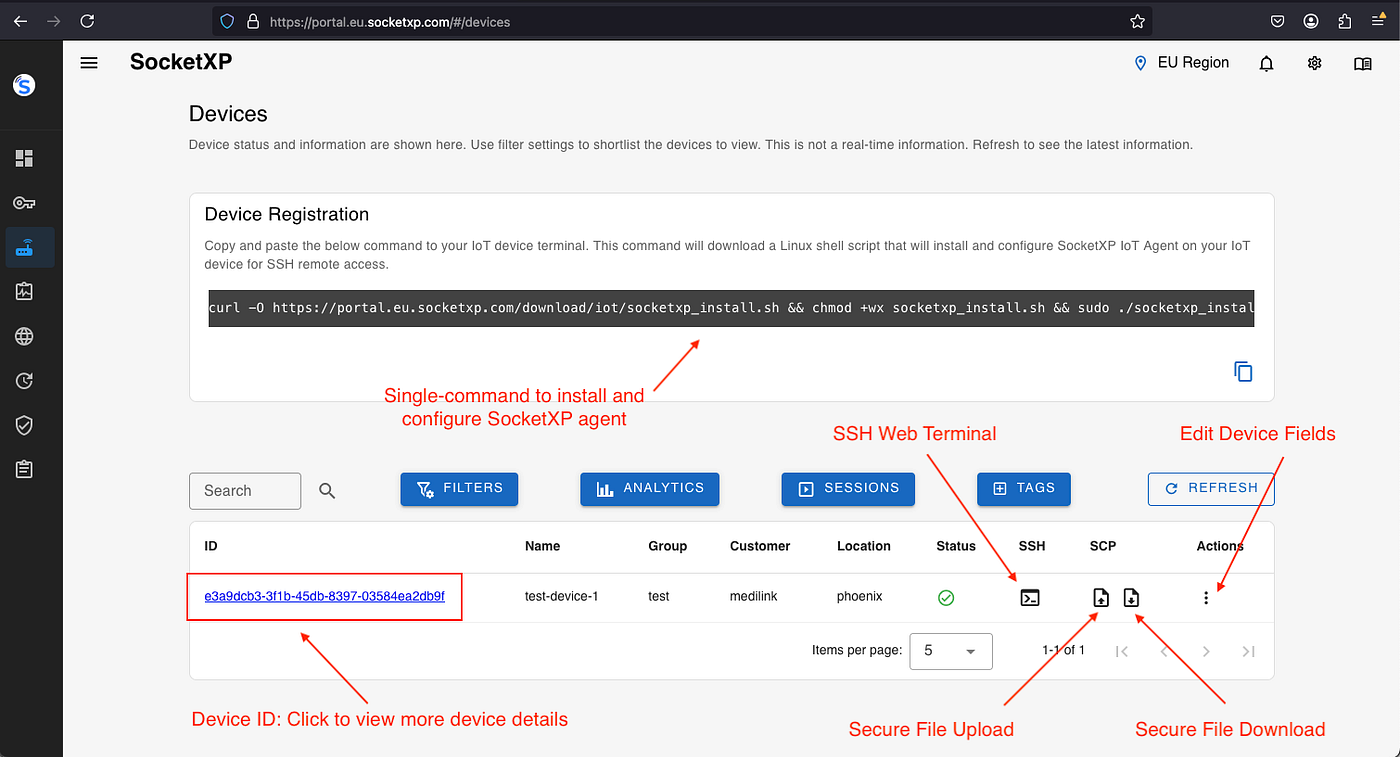The height and width of the screenshot is (757, 1400).
Task: Click the Group column header
Action: point(668,546)
